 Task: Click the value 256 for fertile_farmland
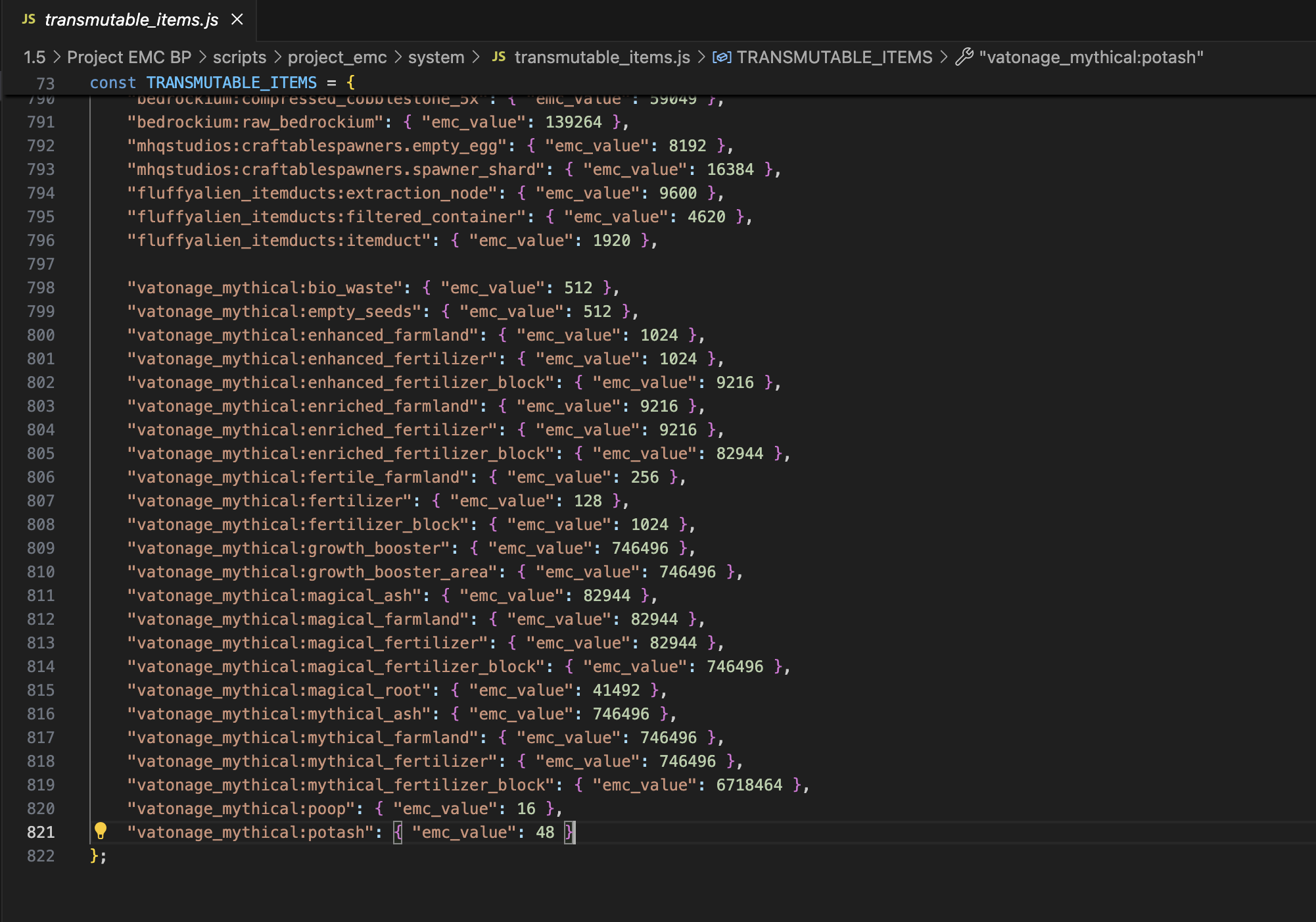tap(645, 477)
